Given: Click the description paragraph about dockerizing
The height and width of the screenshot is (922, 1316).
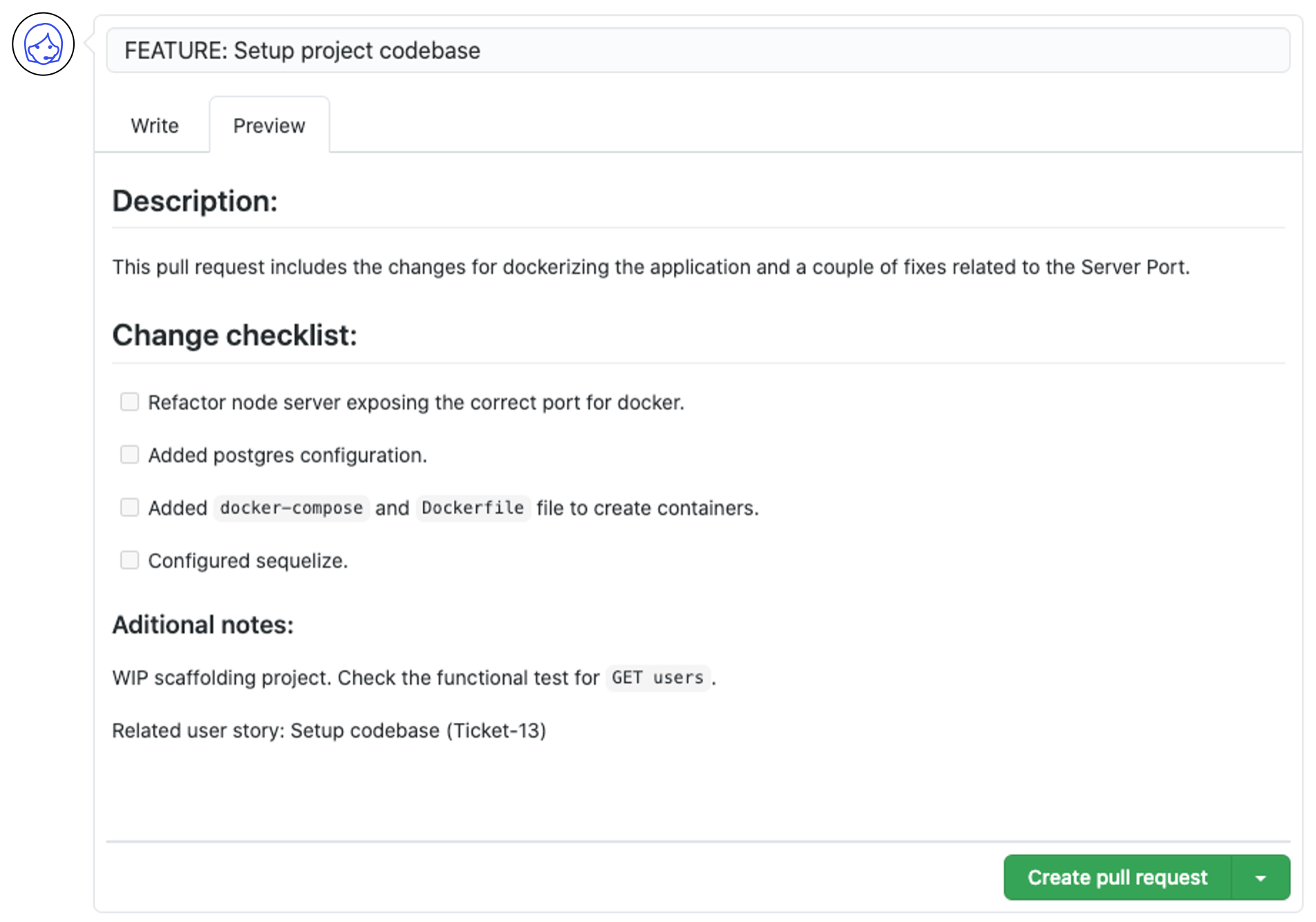Looking at the screenshot, I should point(651,267).
